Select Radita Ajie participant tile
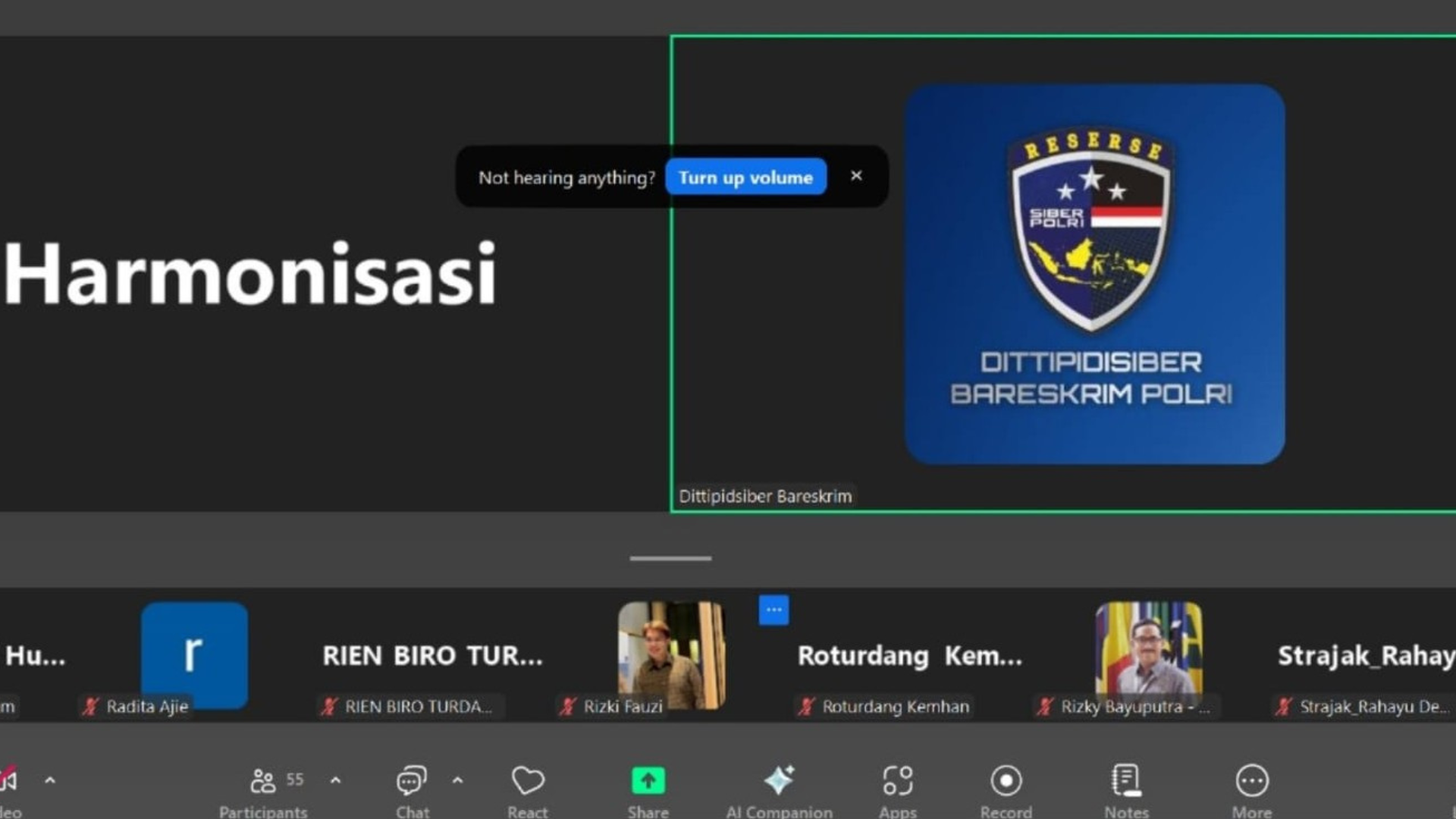This screenshot has height=819, width=1456. point(194,655)
